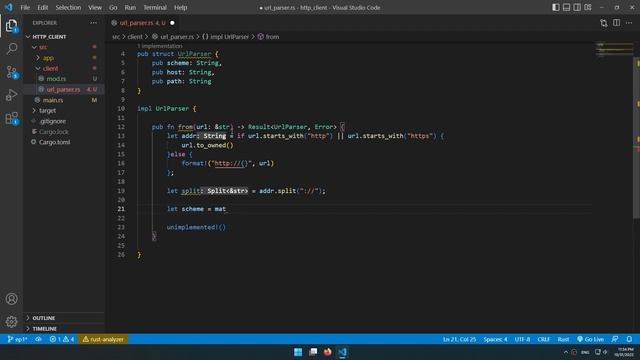The width and height of the screenshot is (640, 360).
Task: Select language mode Rust in status bar
Action: [x=563, y=339]
